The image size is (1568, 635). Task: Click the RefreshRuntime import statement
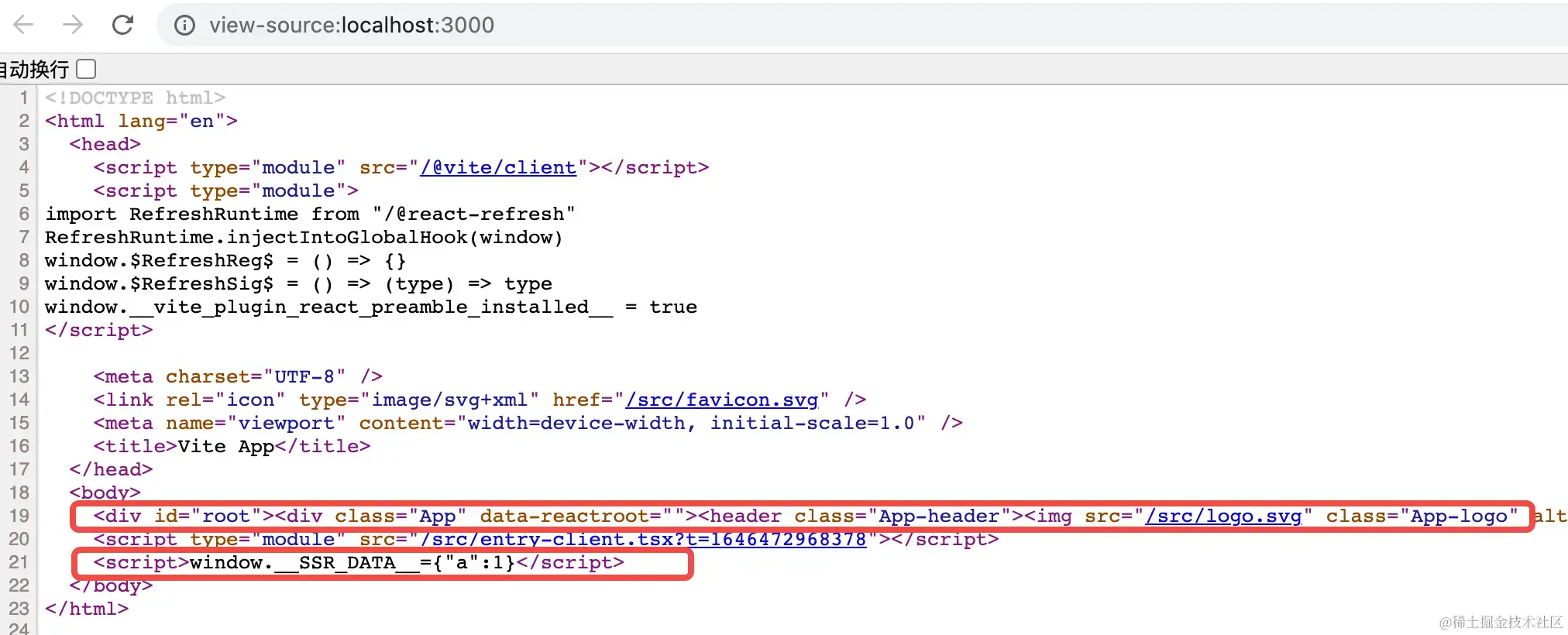pyautogui.click(x=309, y=214)
